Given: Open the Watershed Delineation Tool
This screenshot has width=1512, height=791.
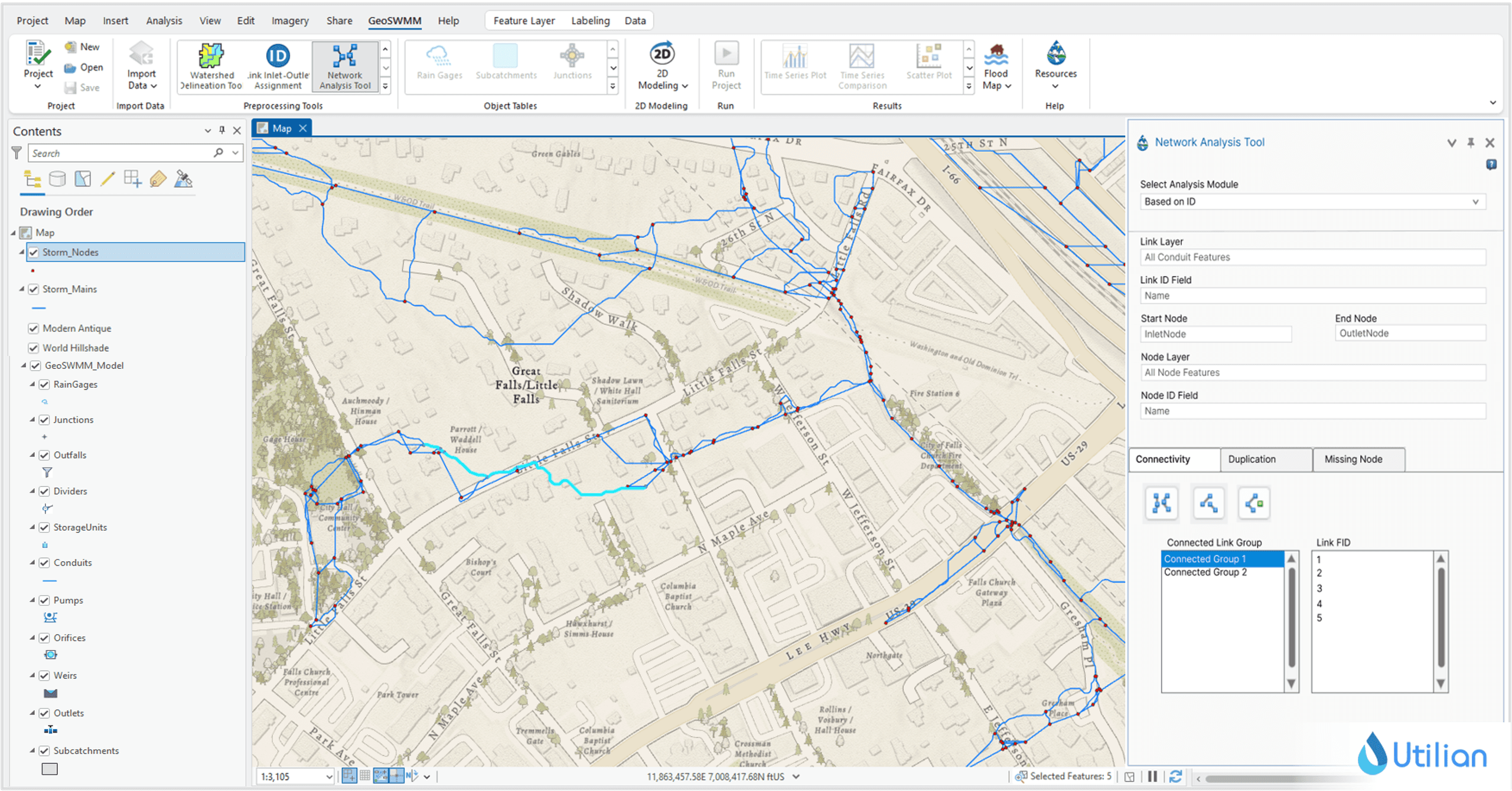Looking at the screenshot, I should coord(211,65).
